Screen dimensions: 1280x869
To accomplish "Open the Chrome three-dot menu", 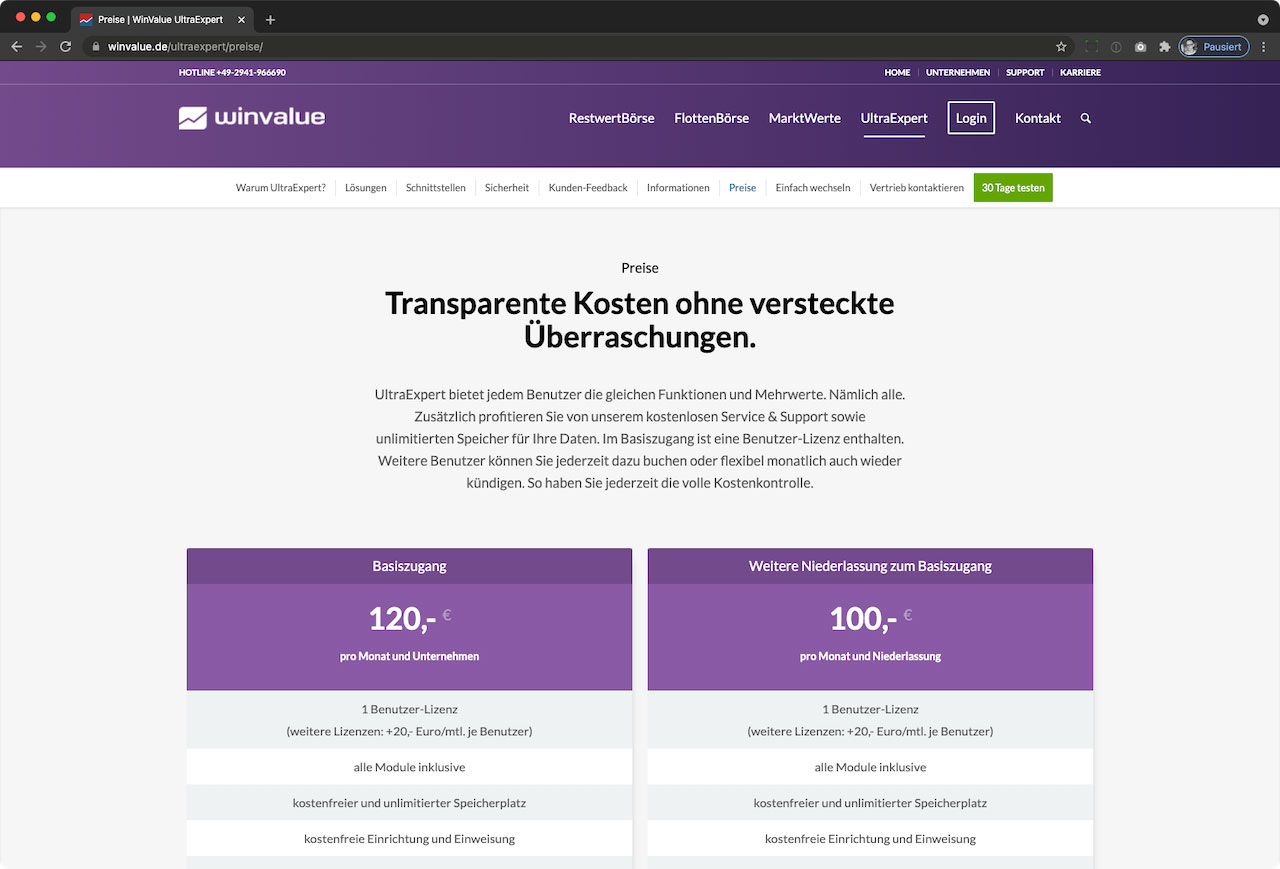I will coord(1265,46).
